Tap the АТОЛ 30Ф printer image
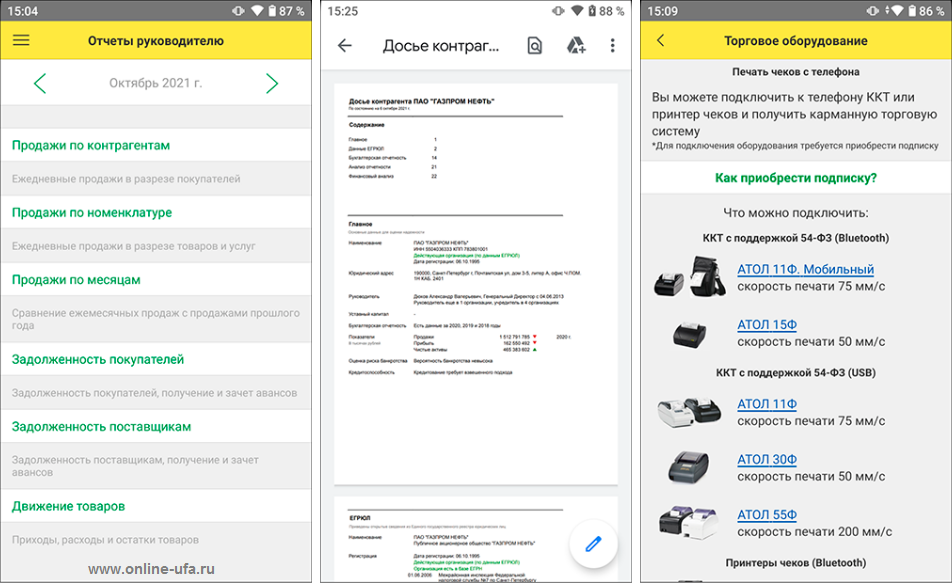This screenshot has width=952, height=583. pyautogui.click(x=688, y=467)
